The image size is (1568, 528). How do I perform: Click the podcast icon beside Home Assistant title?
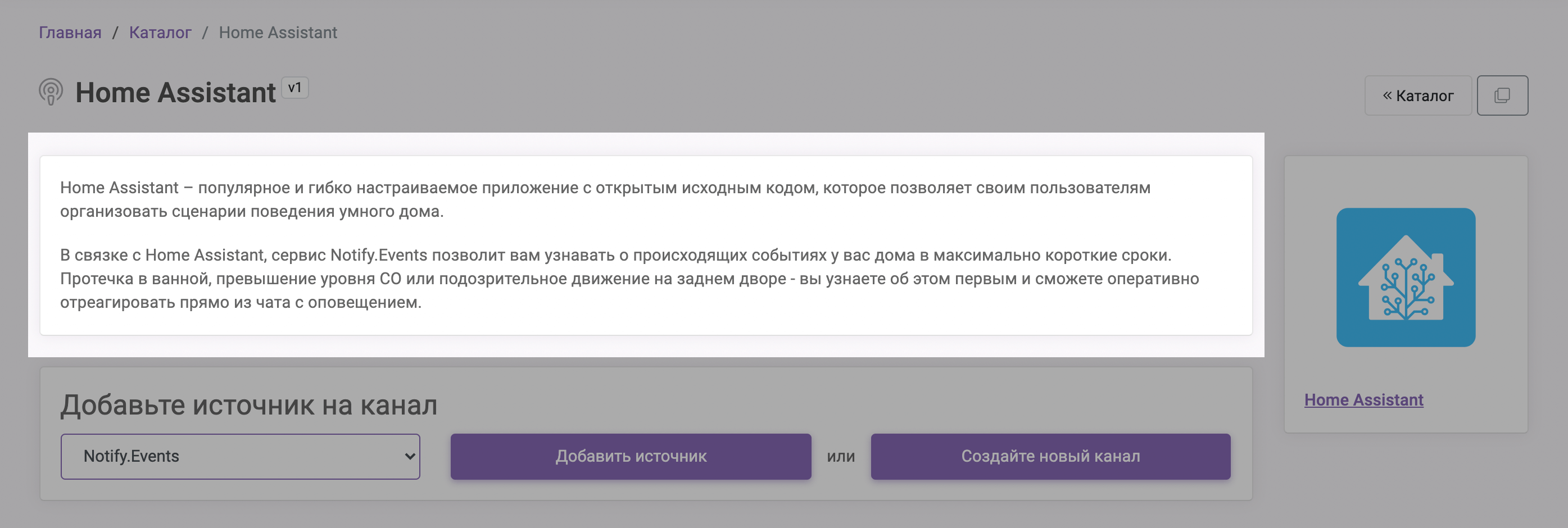pos(51,93)
